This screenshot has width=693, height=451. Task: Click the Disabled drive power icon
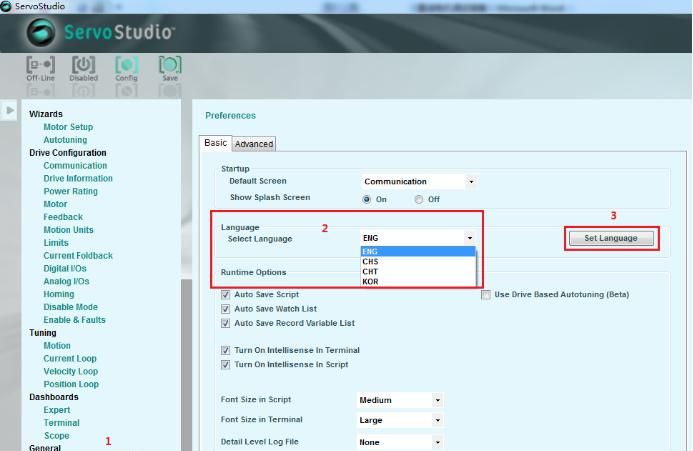coord(84,68)
